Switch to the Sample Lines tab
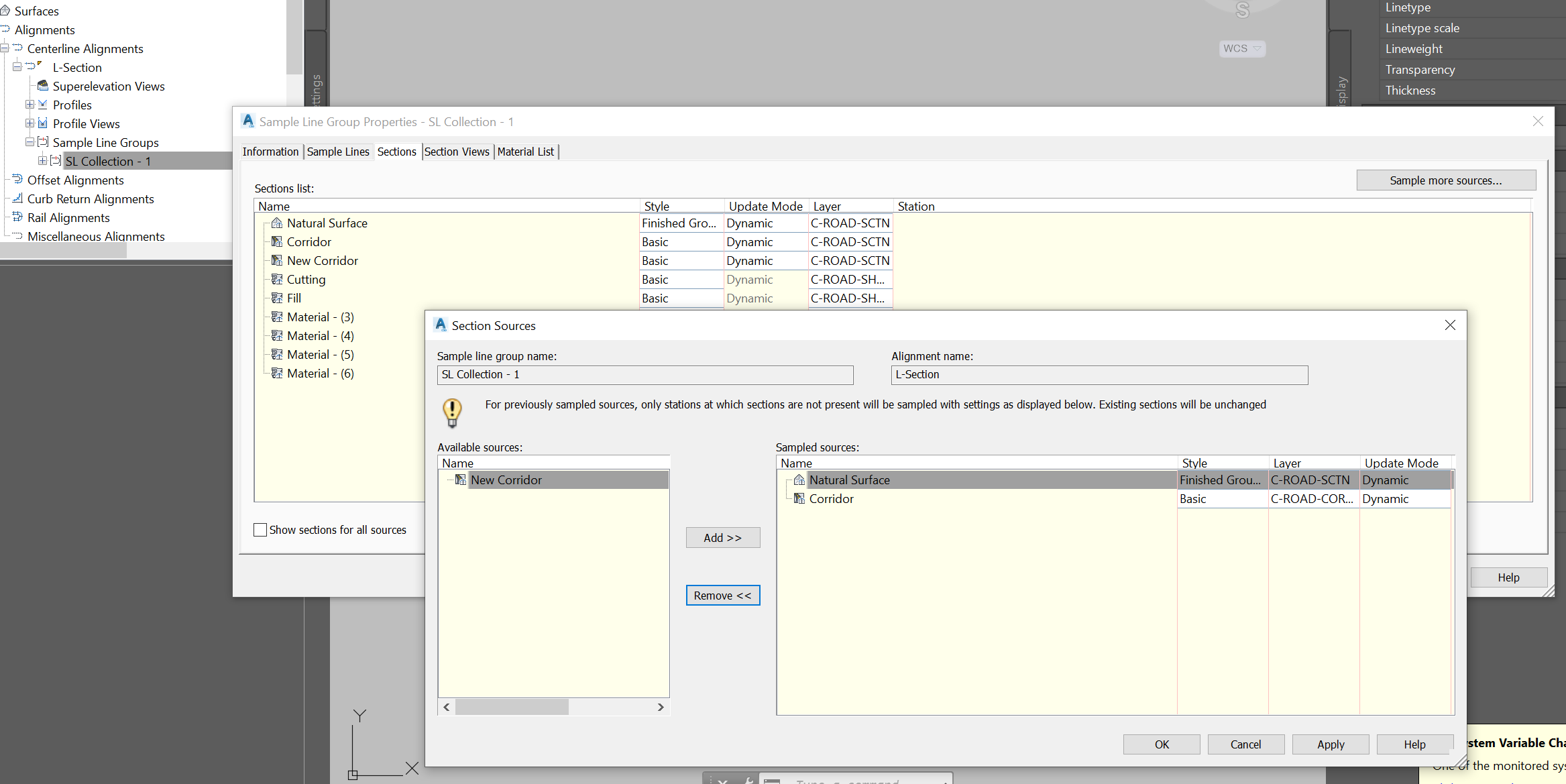Screen dimensions: 1566x784 tap(338, 152)
